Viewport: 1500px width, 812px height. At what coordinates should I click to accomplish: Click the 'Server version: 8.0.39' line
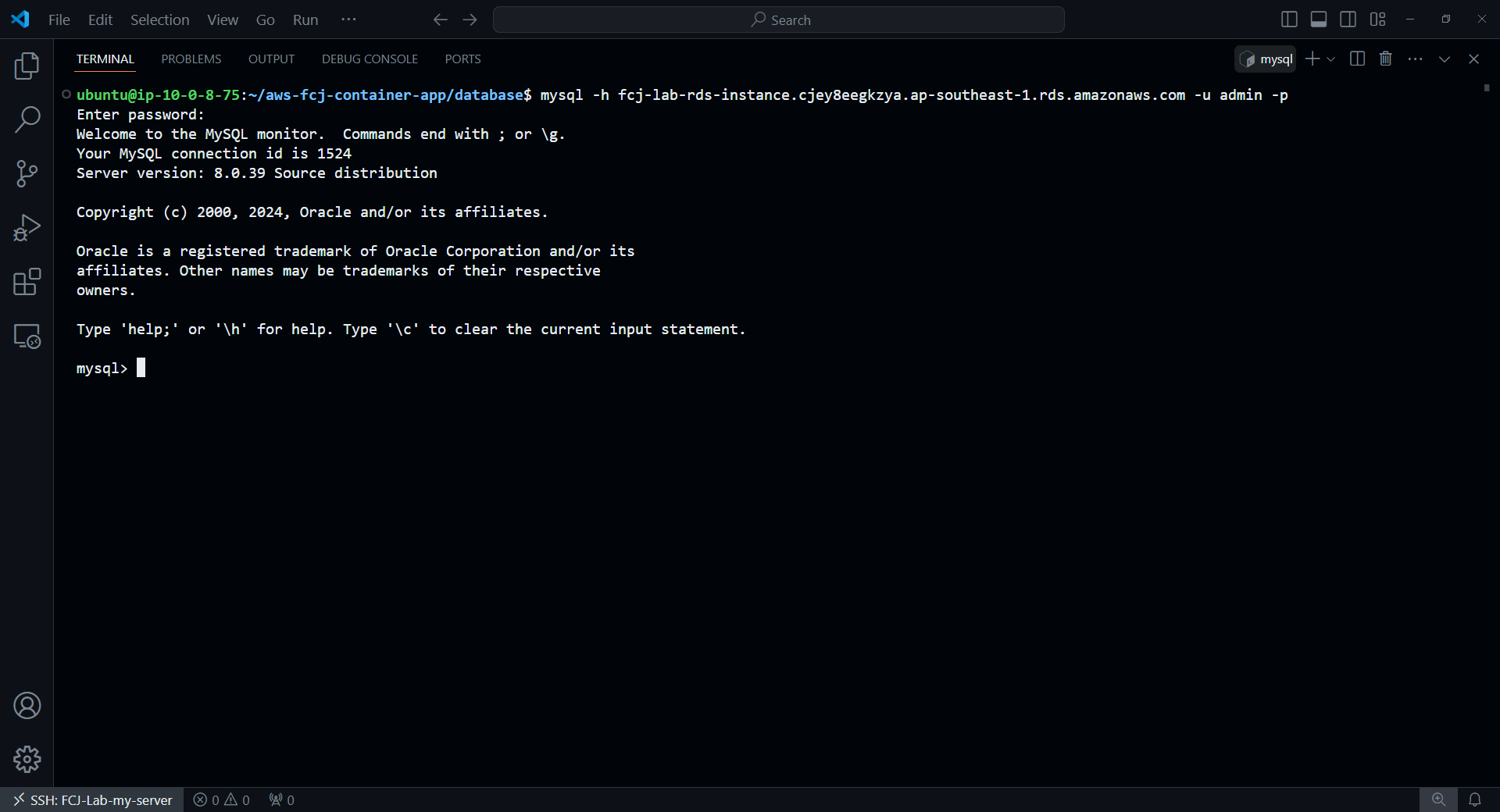tap(256, 173)
